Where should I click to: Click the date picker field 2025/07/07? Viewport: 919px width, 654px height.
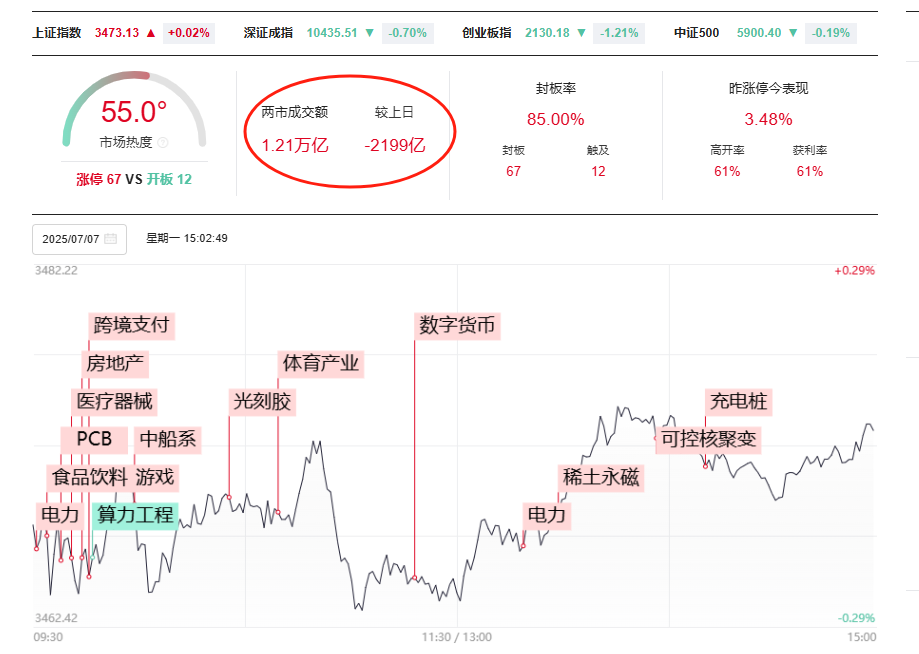tap(79, 239)
